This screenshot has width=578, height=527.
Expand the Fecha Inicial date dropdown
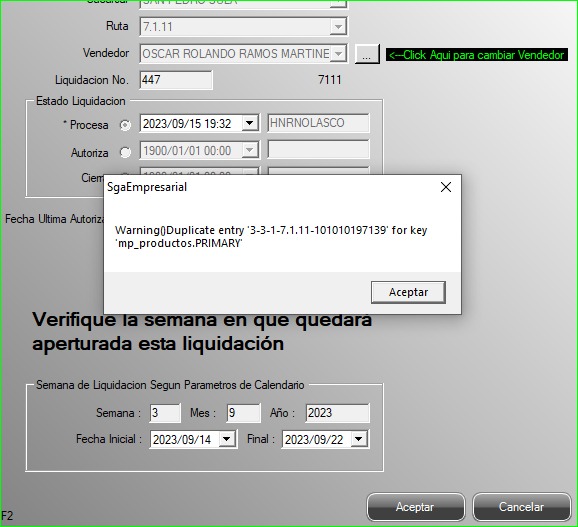point(227,439)
